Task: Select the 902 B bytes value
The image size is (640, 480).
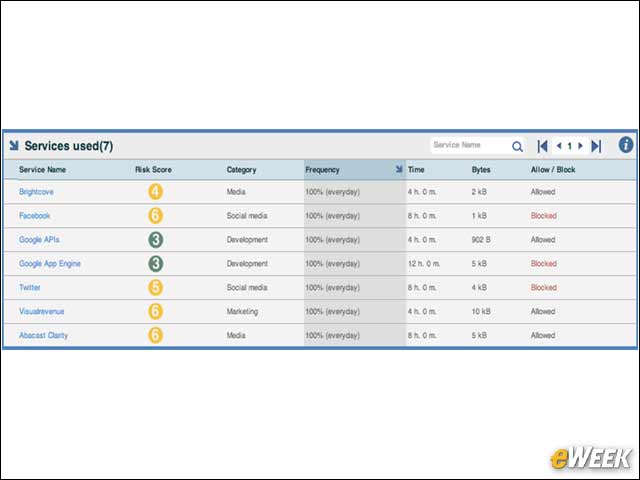Action: click(481, 240)
